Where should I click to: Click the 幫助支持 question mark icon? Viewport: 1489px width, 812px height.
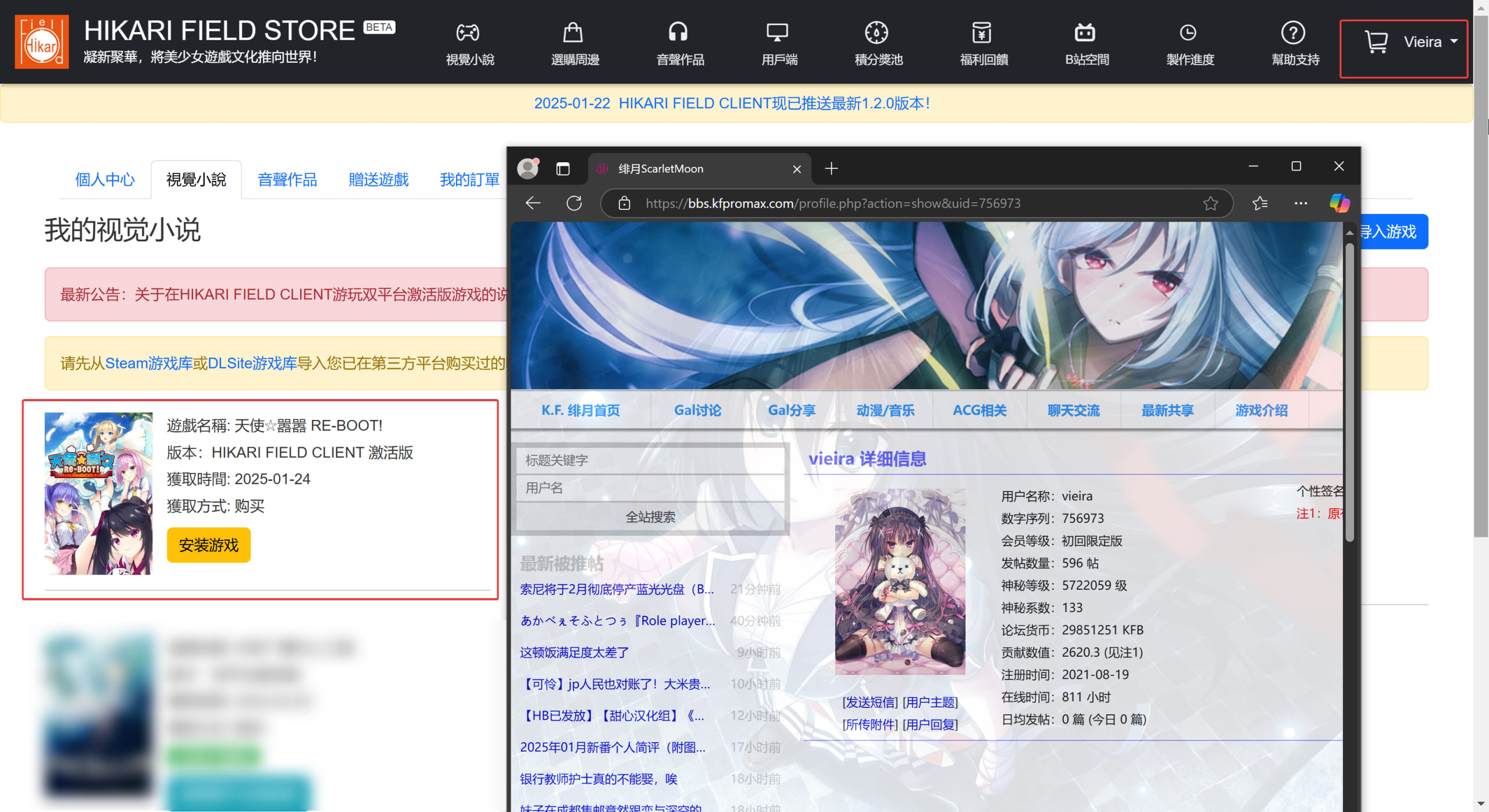(1293, 33)
